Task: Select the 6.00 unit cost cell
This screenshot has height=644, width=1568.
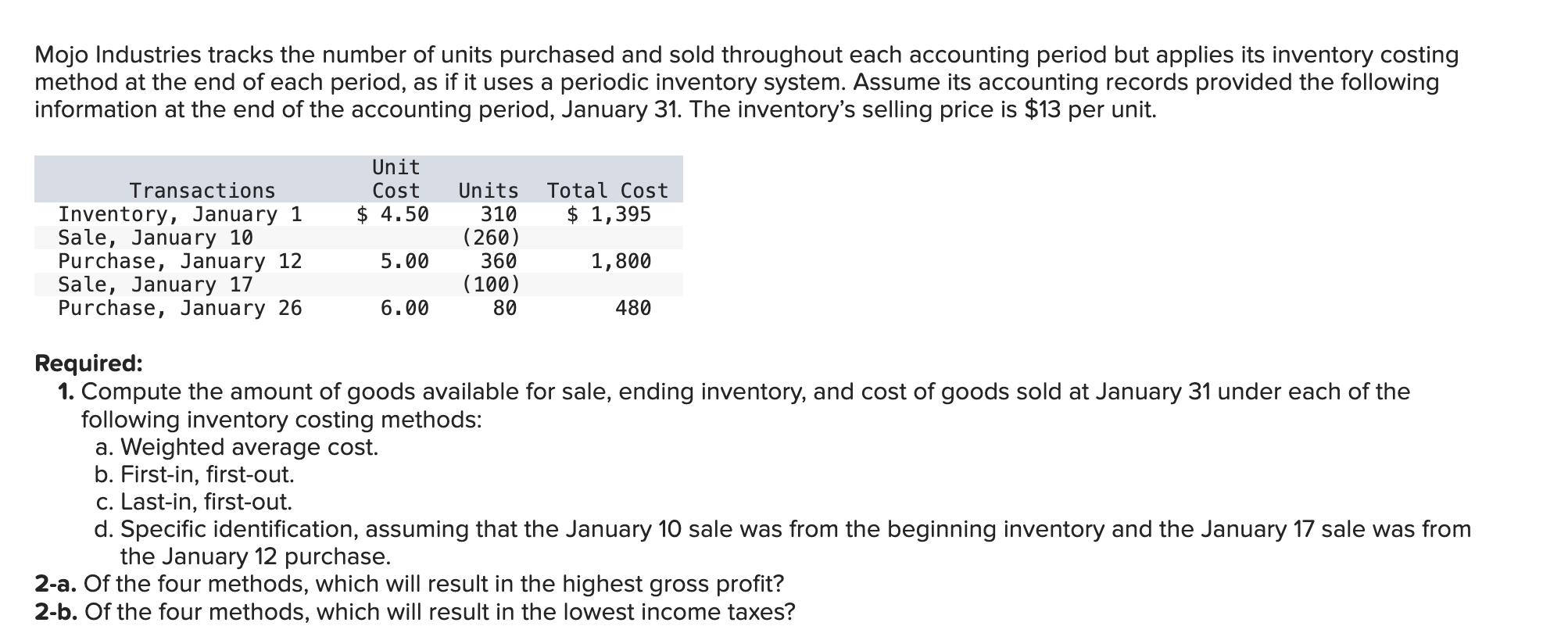Action: (x=405, y=308)
